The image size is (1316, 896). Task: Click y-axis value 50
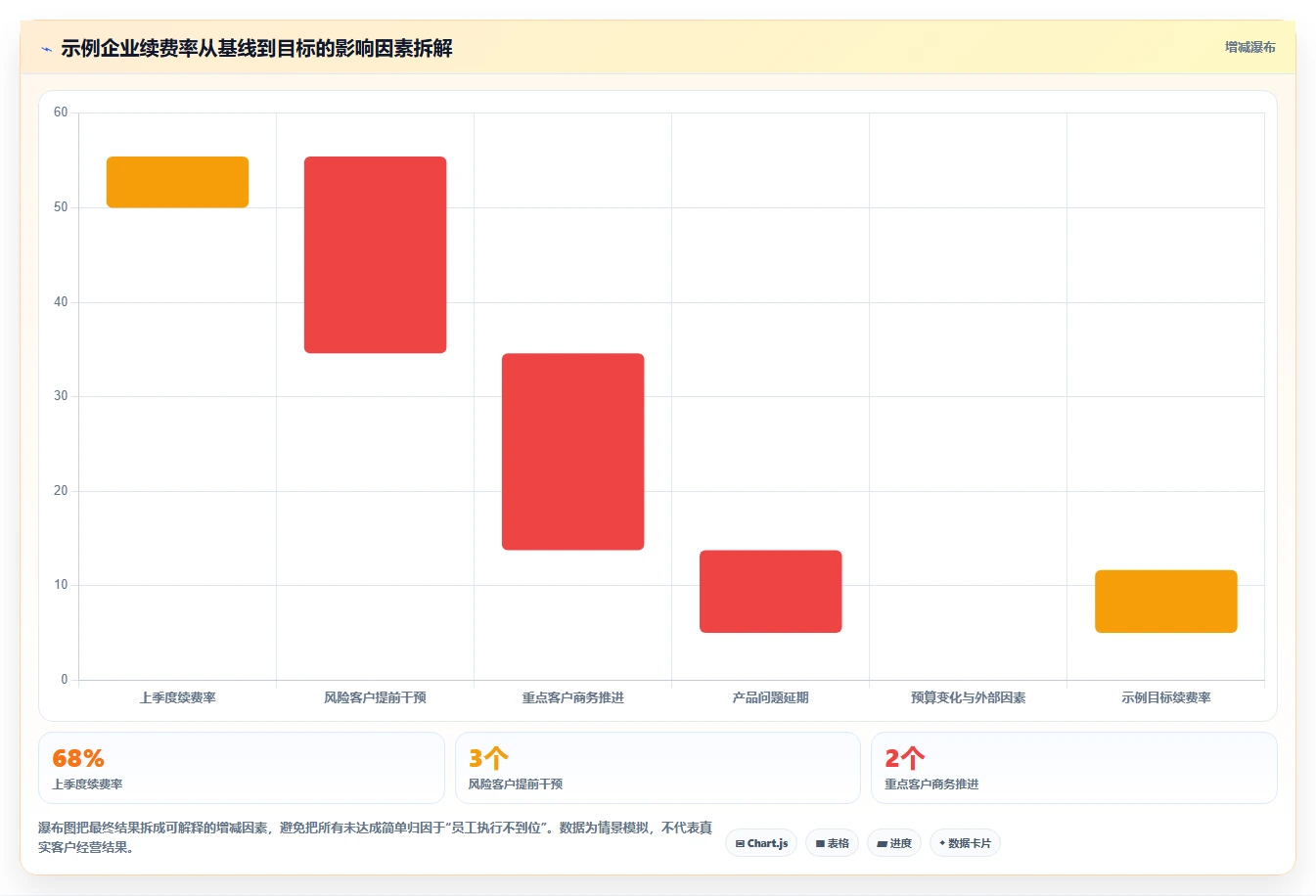(61, 207)
